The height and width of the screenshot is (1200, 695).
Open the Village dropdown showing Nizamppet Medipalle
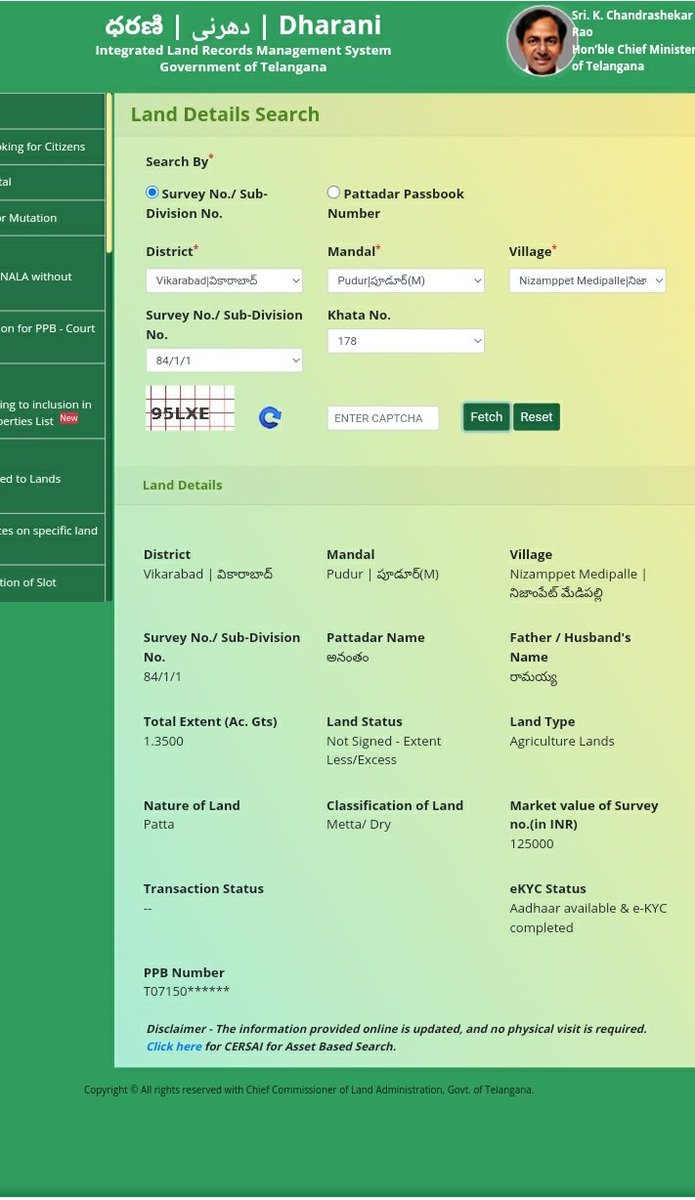pyautogui.click(x=588, y=281)
